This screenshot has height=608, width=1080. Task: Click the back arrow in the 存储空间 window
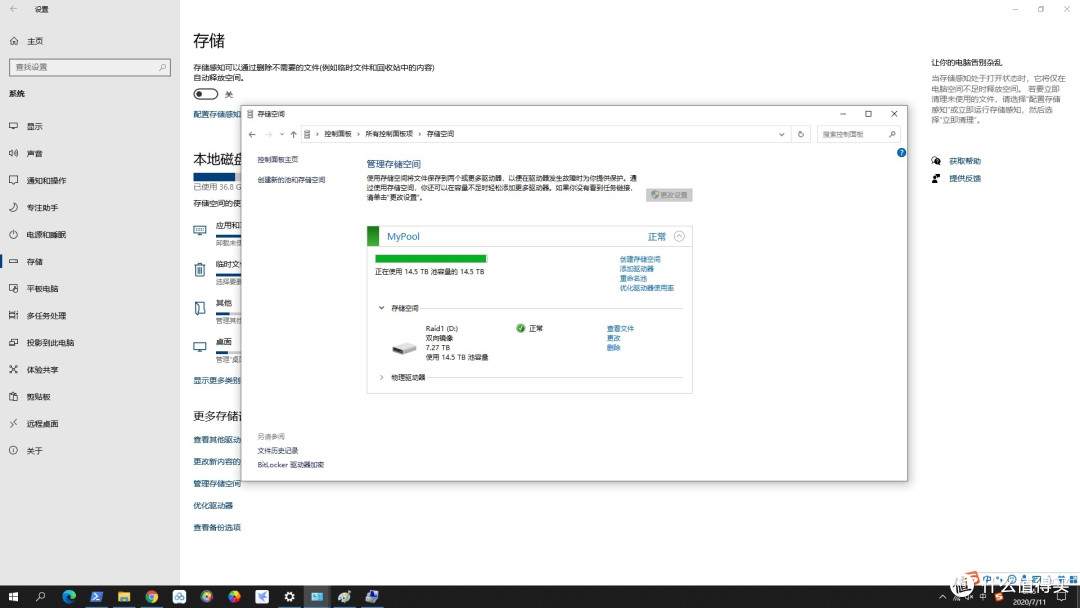(x=253, y=134)
